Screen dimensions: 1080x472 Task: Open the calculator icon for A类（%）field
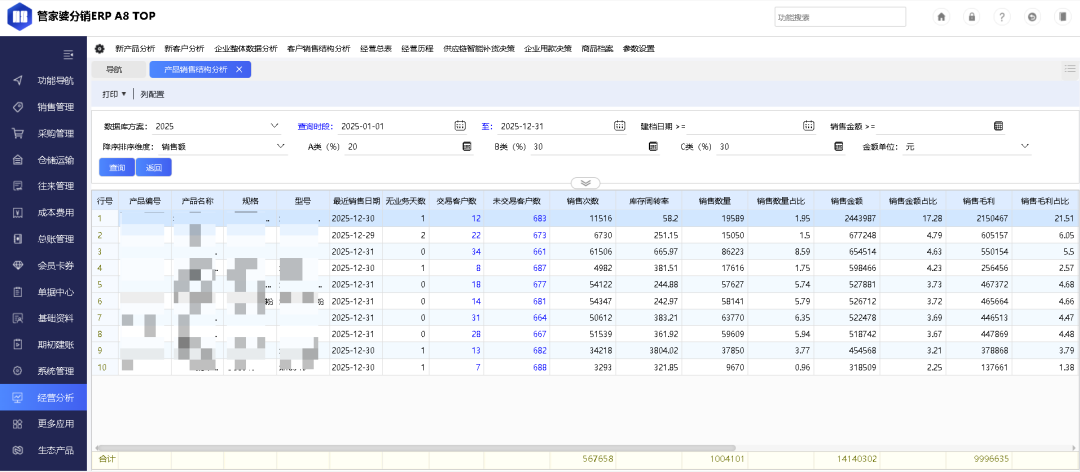(466, 146)
